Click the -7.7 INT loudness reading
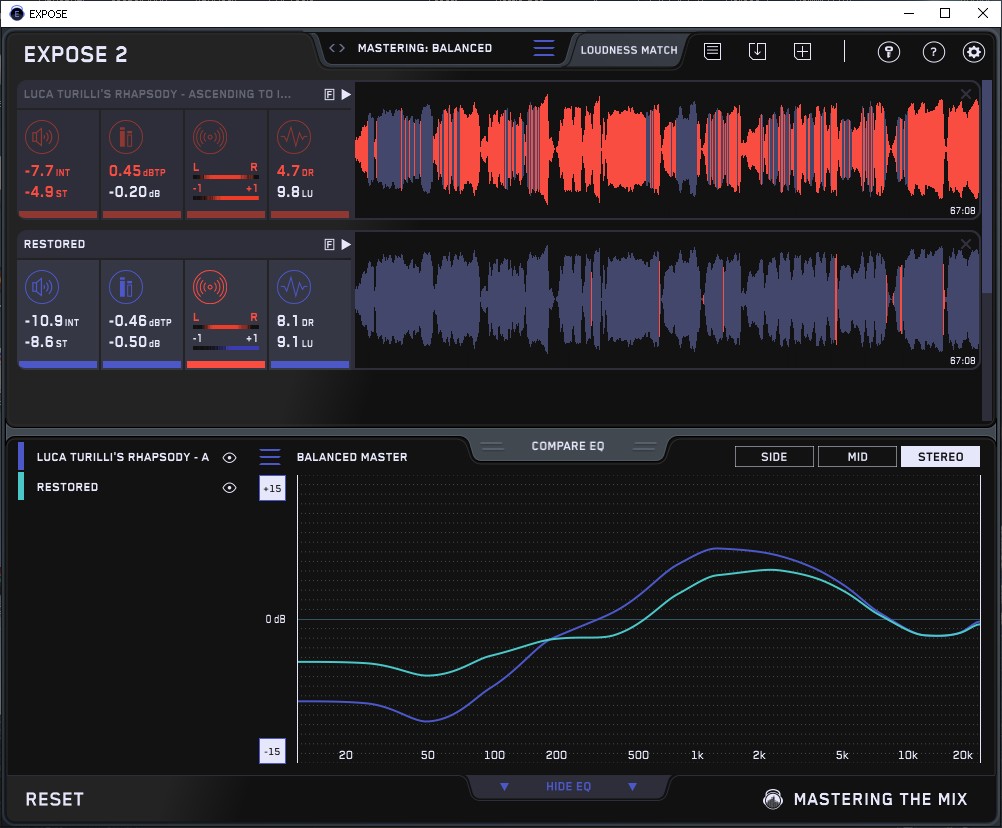Viewport: 1002px width, 828px height. click(x=47, y=171)
